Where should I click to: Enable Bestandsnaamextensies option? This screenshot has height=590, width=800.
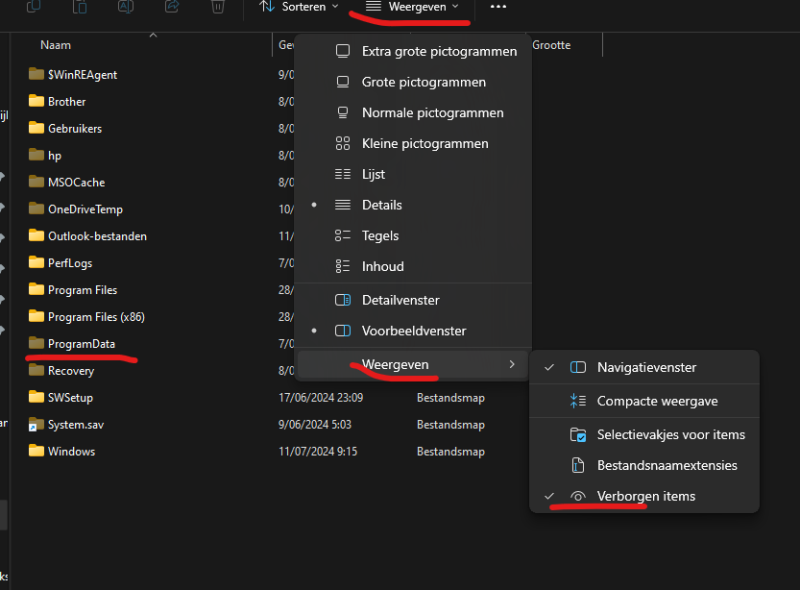667,465
